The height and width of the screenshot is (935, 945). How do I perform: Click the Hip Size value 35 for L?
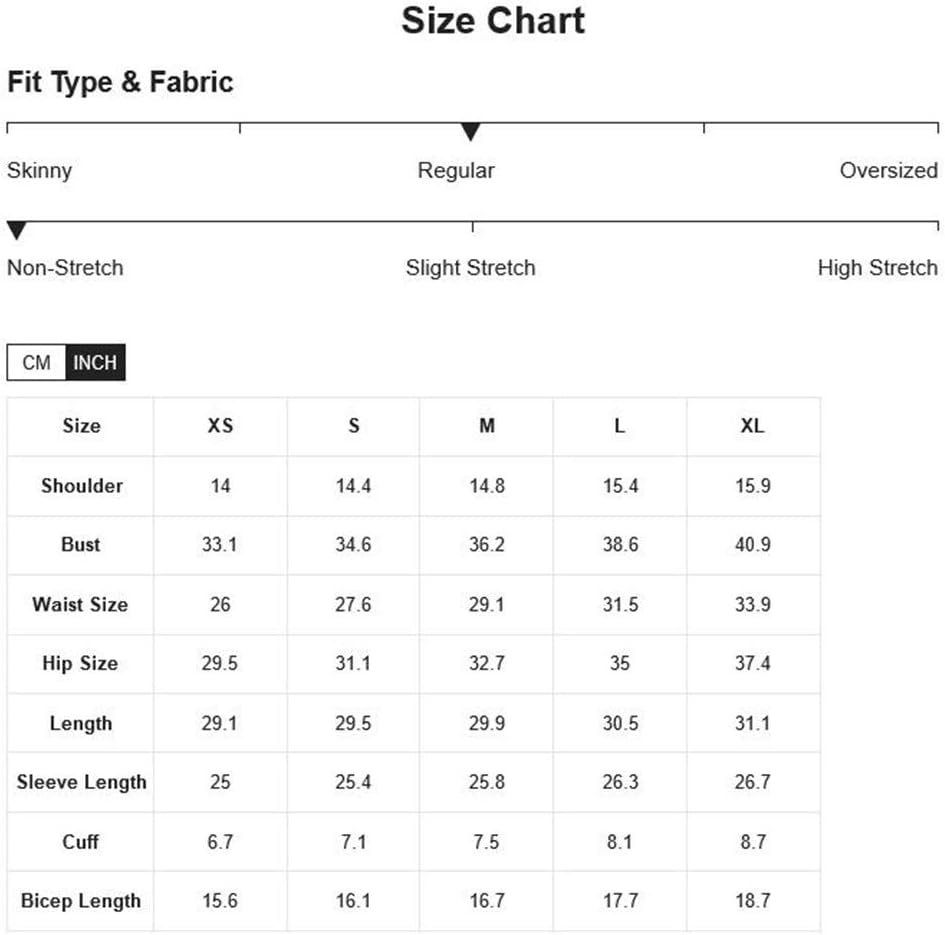coord(620,663)
